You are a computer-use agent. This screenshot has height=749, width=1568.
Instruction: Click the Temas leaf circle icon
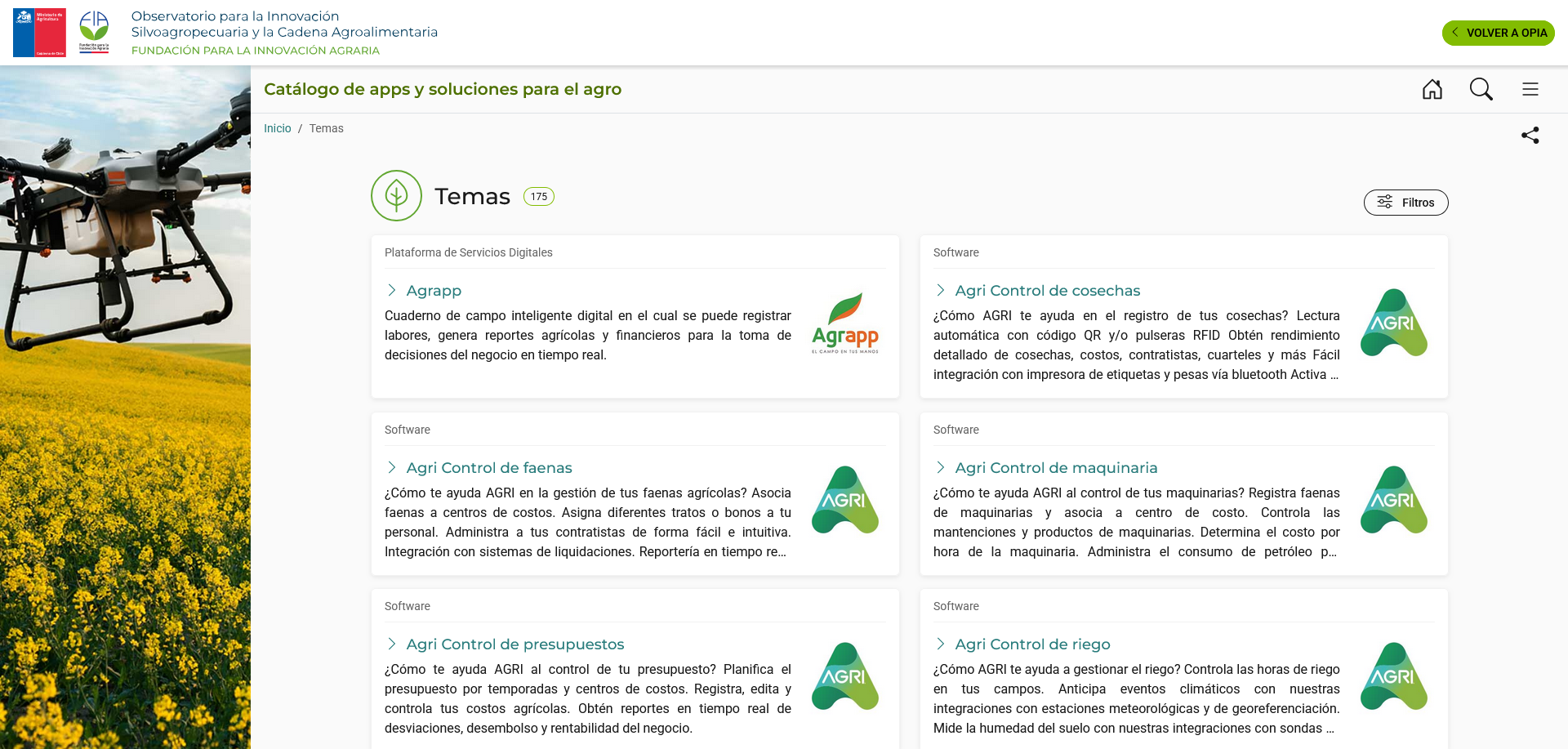tap(396, 196)
